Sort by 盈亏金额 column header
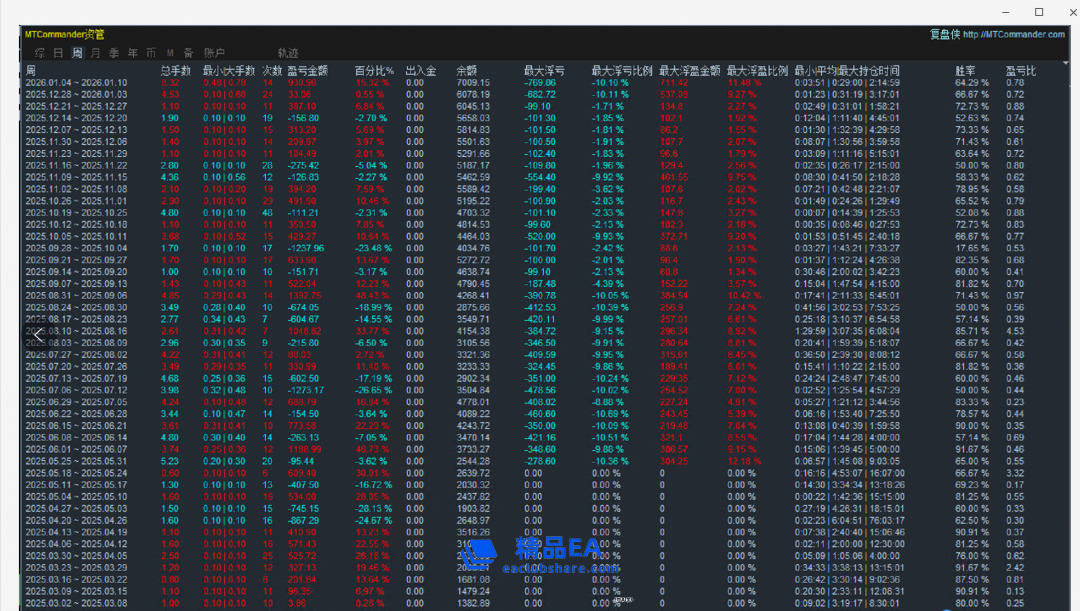The height and width of the screenshot is (611, 1080). coord(307,71)
